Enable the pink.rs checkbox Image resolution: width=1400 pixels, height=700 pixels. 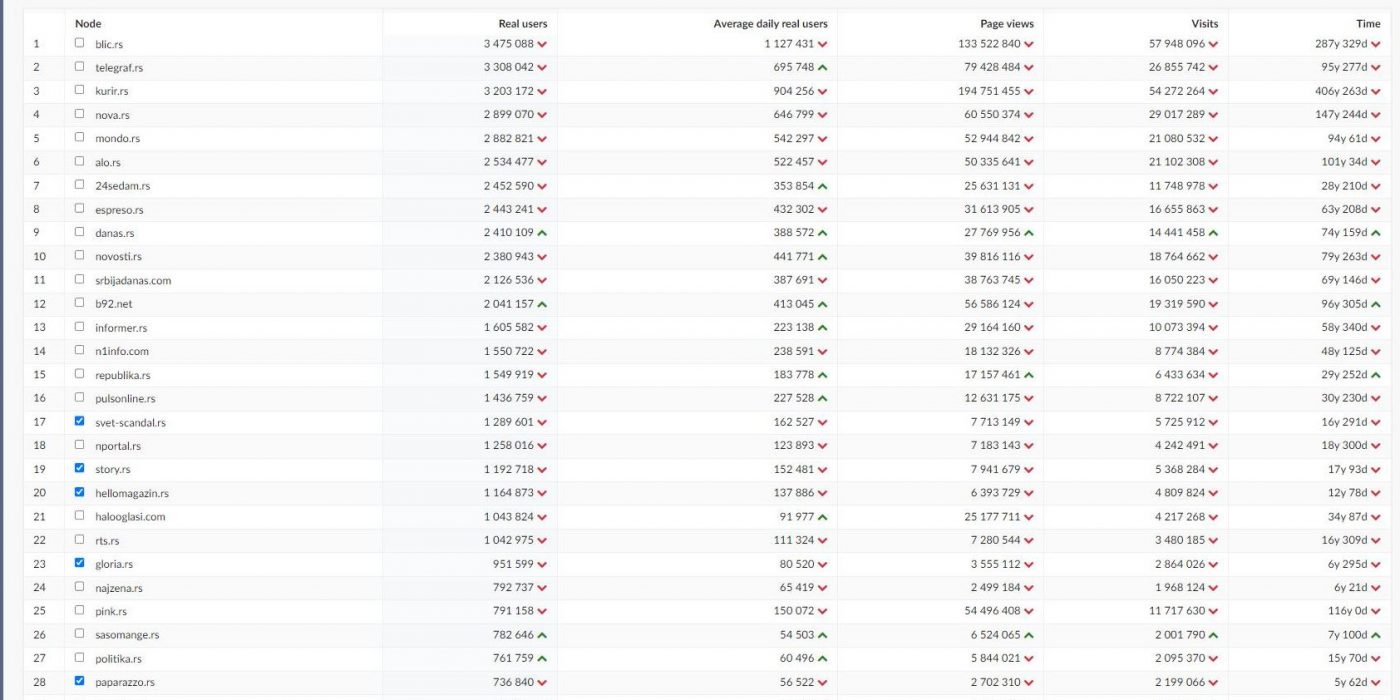coord(79,610)
